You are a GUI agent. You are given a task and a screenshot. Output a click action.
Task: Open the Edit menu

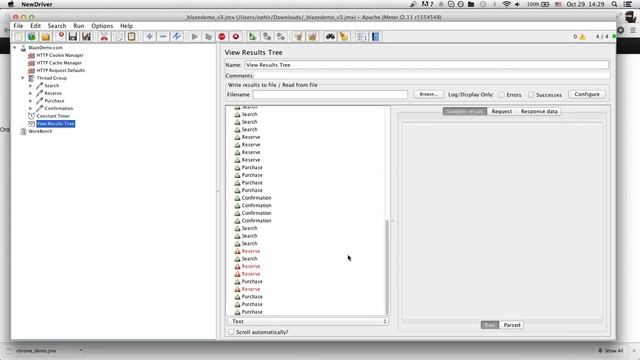[x=36, y=26]
